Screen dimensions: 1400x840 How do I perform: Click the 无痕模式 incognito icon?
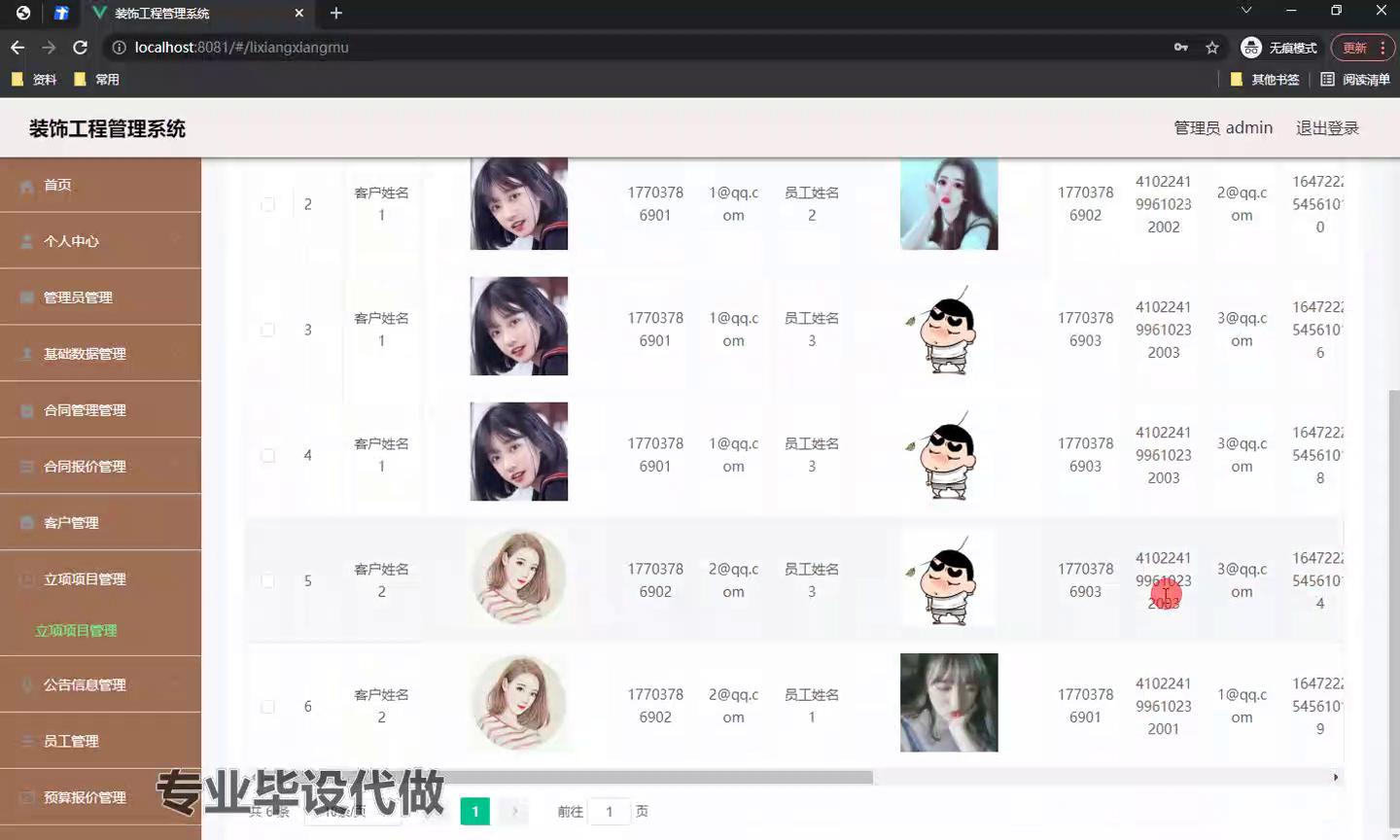(1251, 48)
